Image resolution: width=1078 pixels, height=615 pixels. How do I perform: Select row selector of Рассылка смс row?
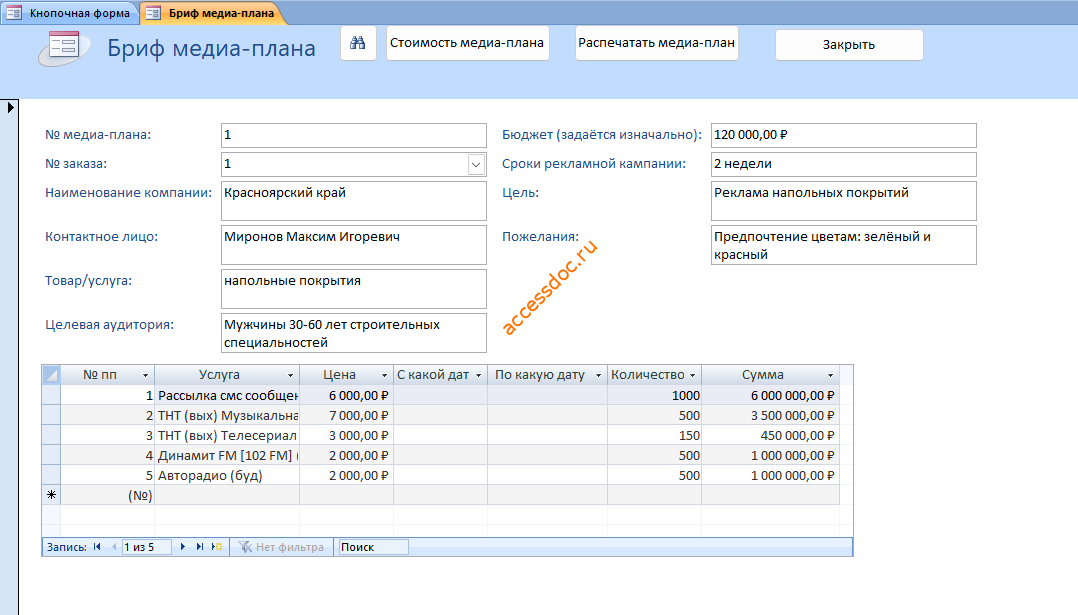(x=51, y=395)
